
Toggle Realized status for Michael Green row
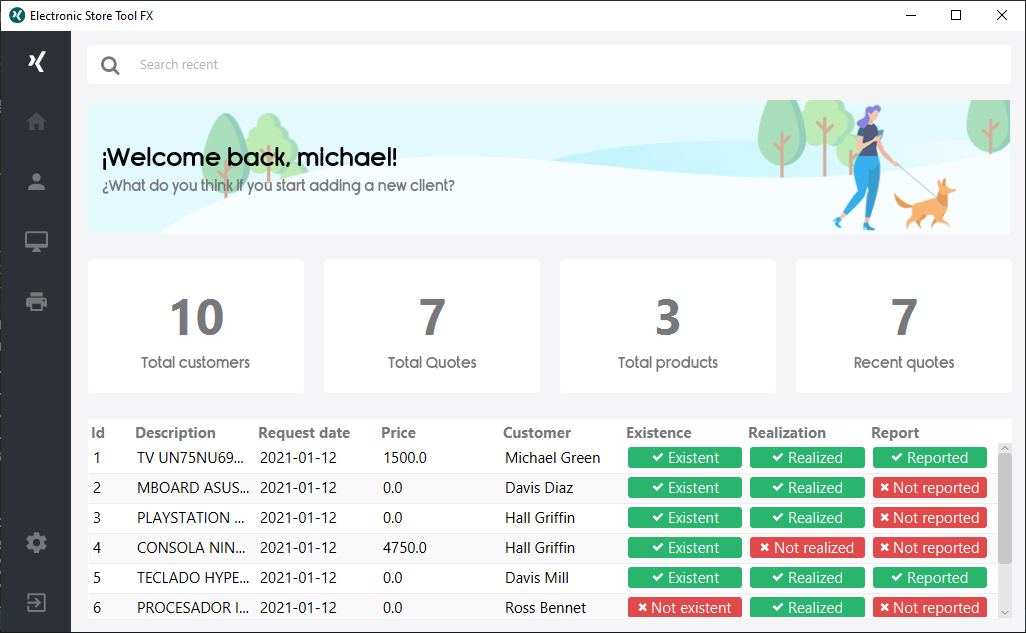[x=807, y=458]
